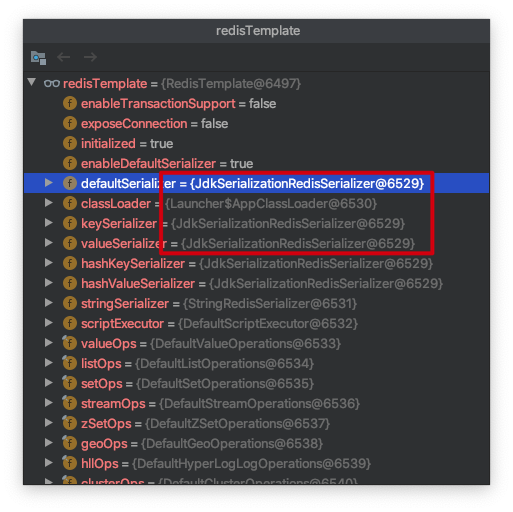
Task: Expand the keySerializer node
Action: pos(49,223)
